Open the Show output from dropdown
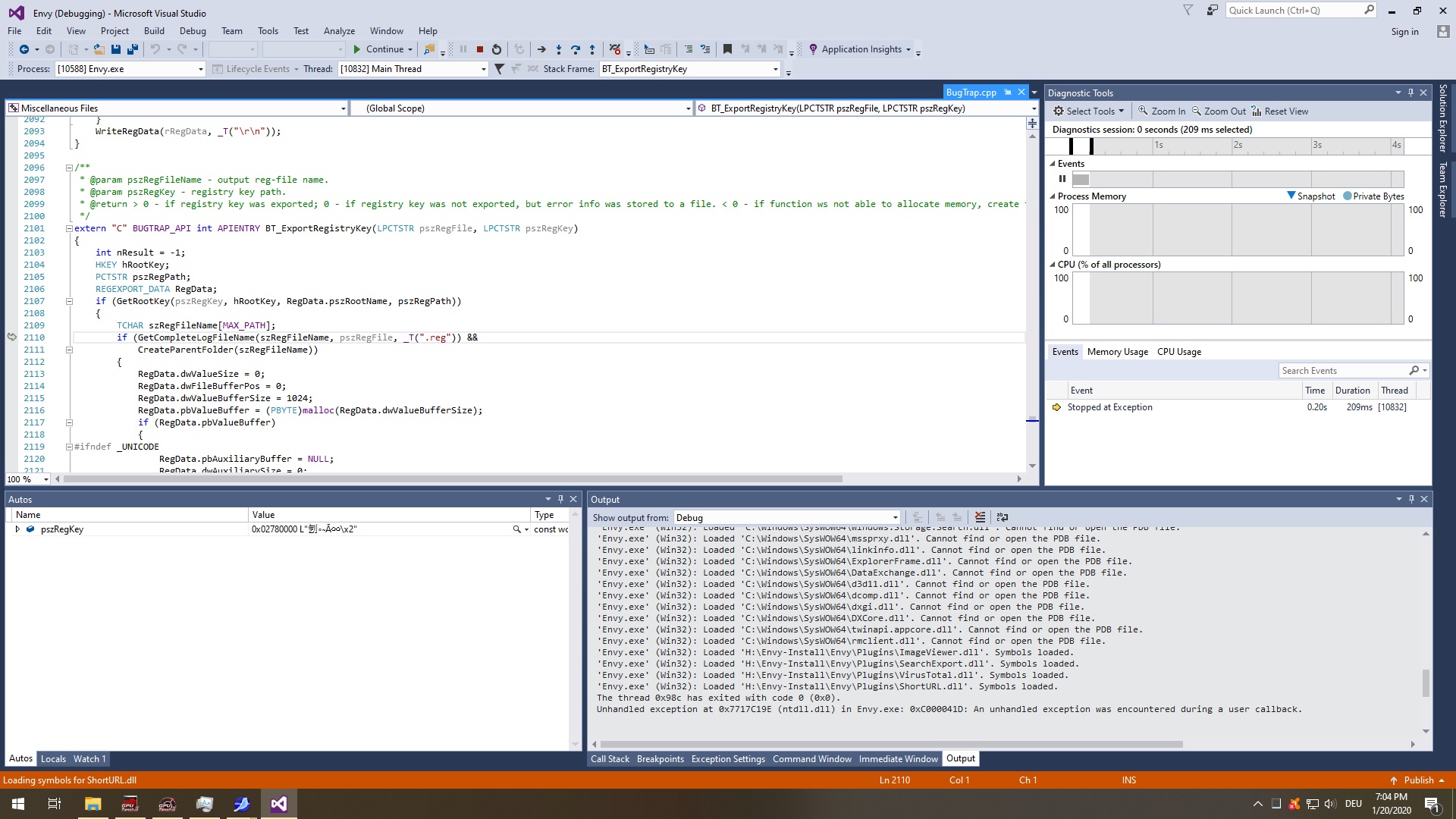The image size is (1456, 819). pyautogui.click(x=895, y=518)
